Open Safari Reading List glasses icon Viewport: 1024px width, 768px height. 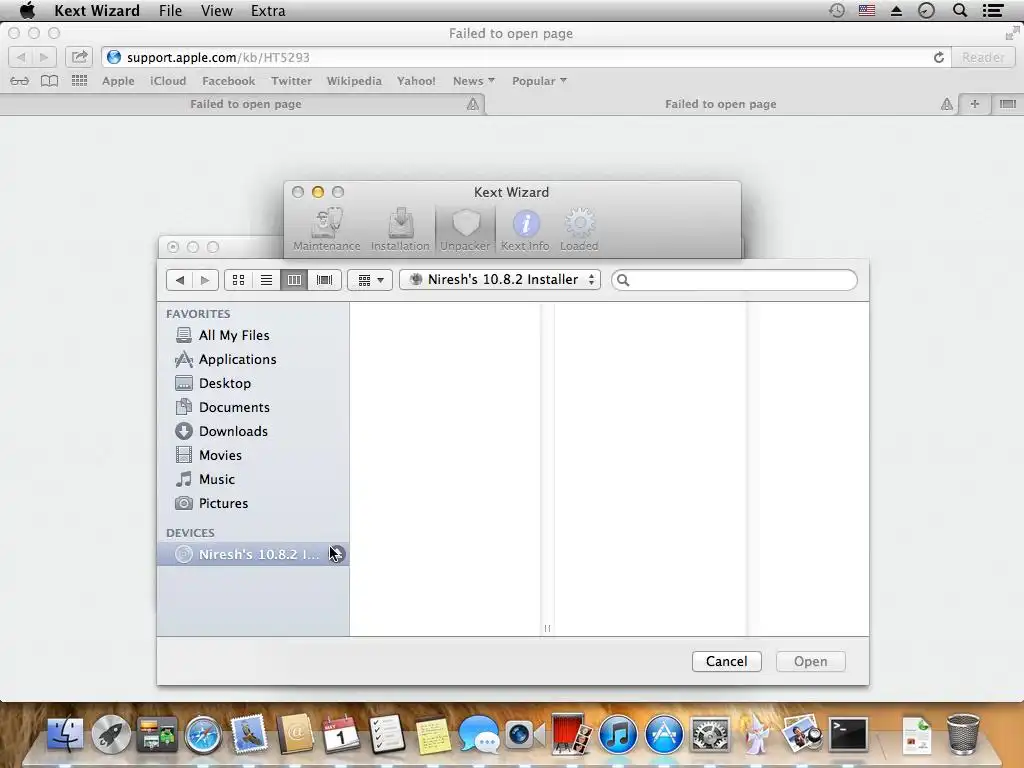20,81
